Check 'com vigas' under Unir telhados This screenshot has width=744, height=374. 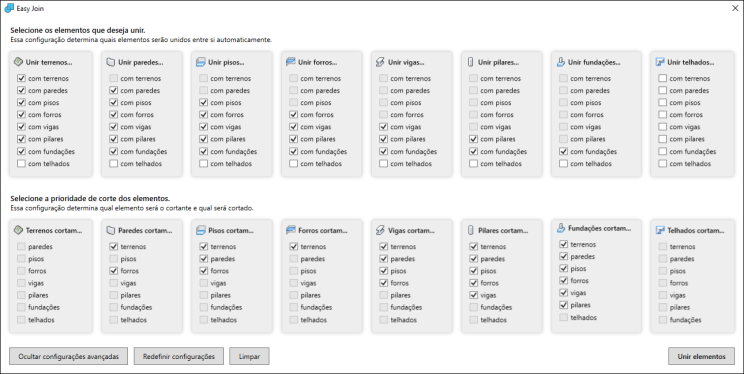click(662, 127)
